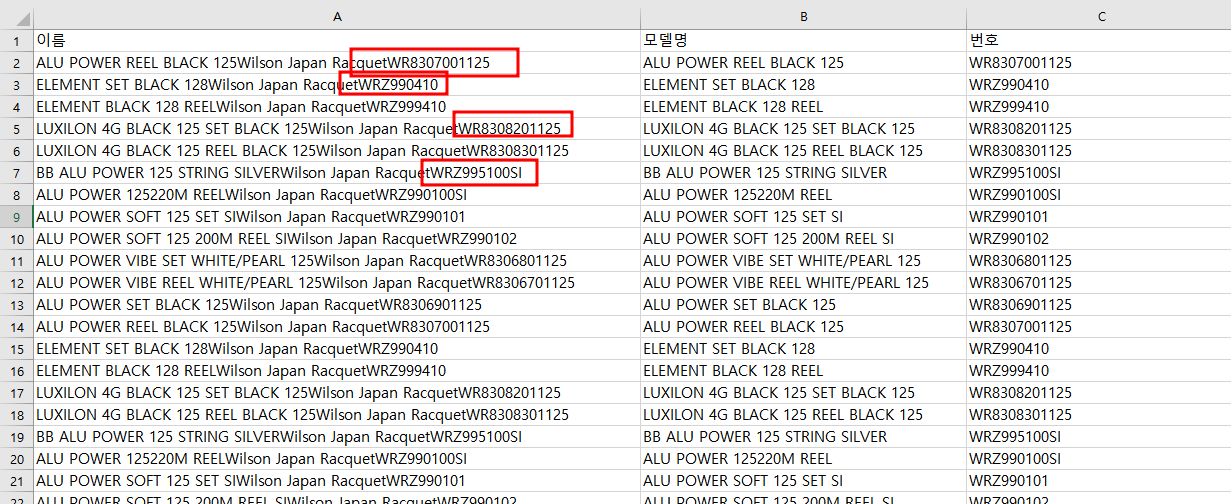Select column A header
The image size is (1231, 504).
tap(337, 17)
